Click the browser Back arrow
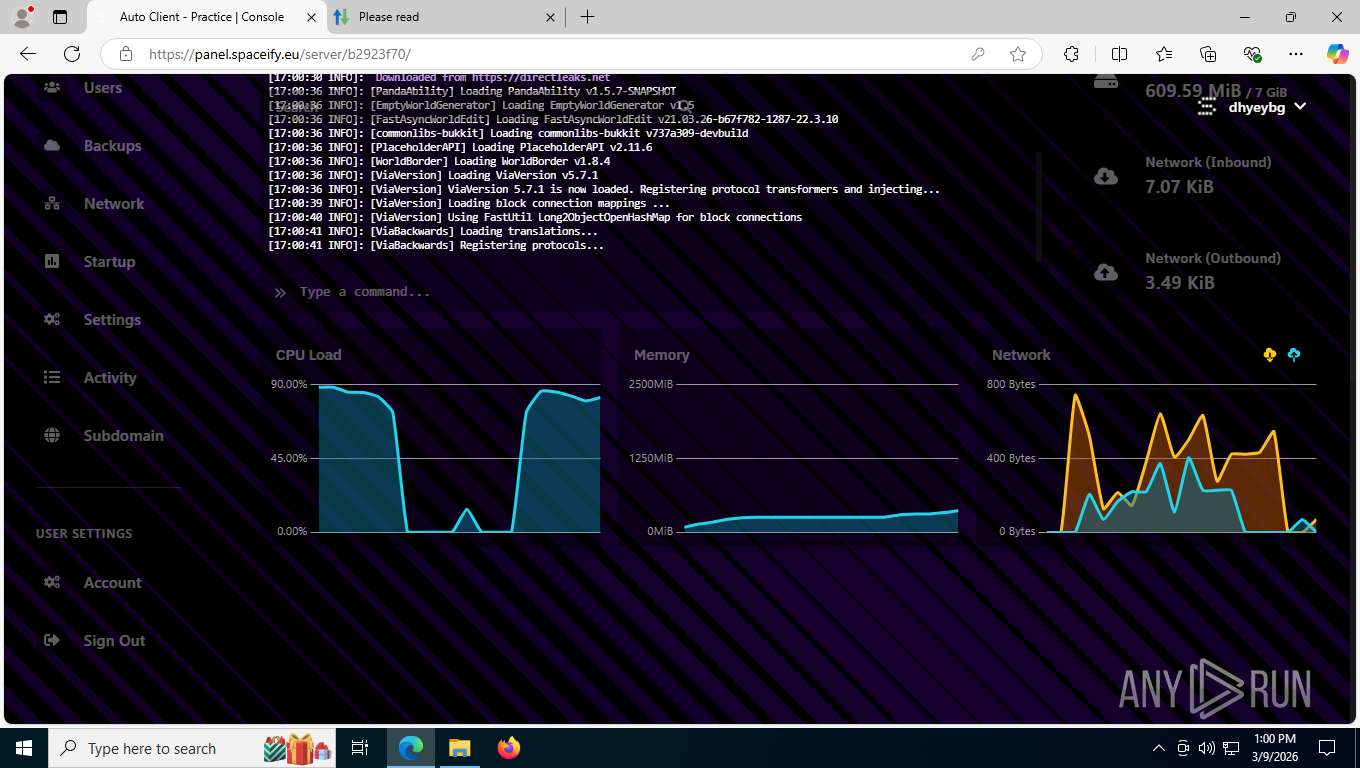 28,54
